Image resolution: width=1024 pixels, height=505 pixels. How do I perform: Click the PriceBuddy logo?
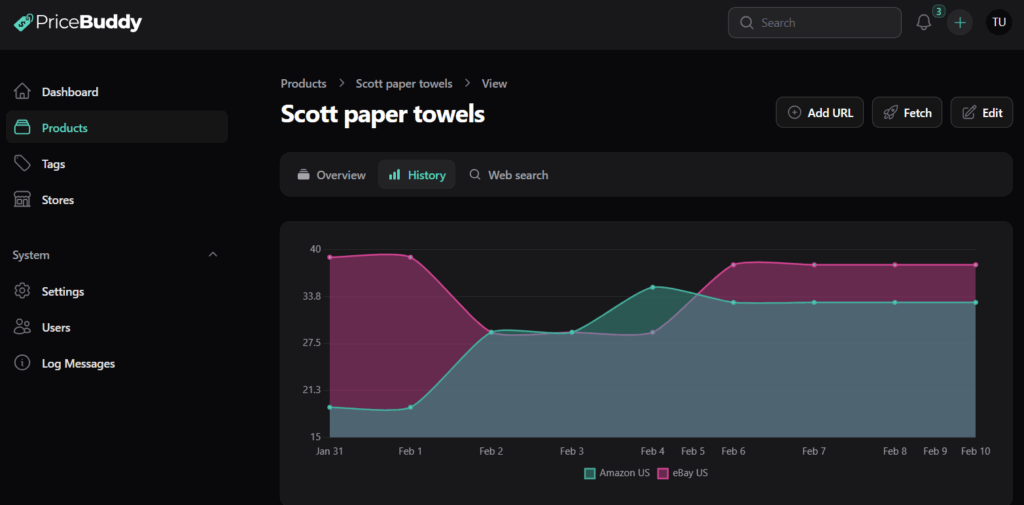78,22
